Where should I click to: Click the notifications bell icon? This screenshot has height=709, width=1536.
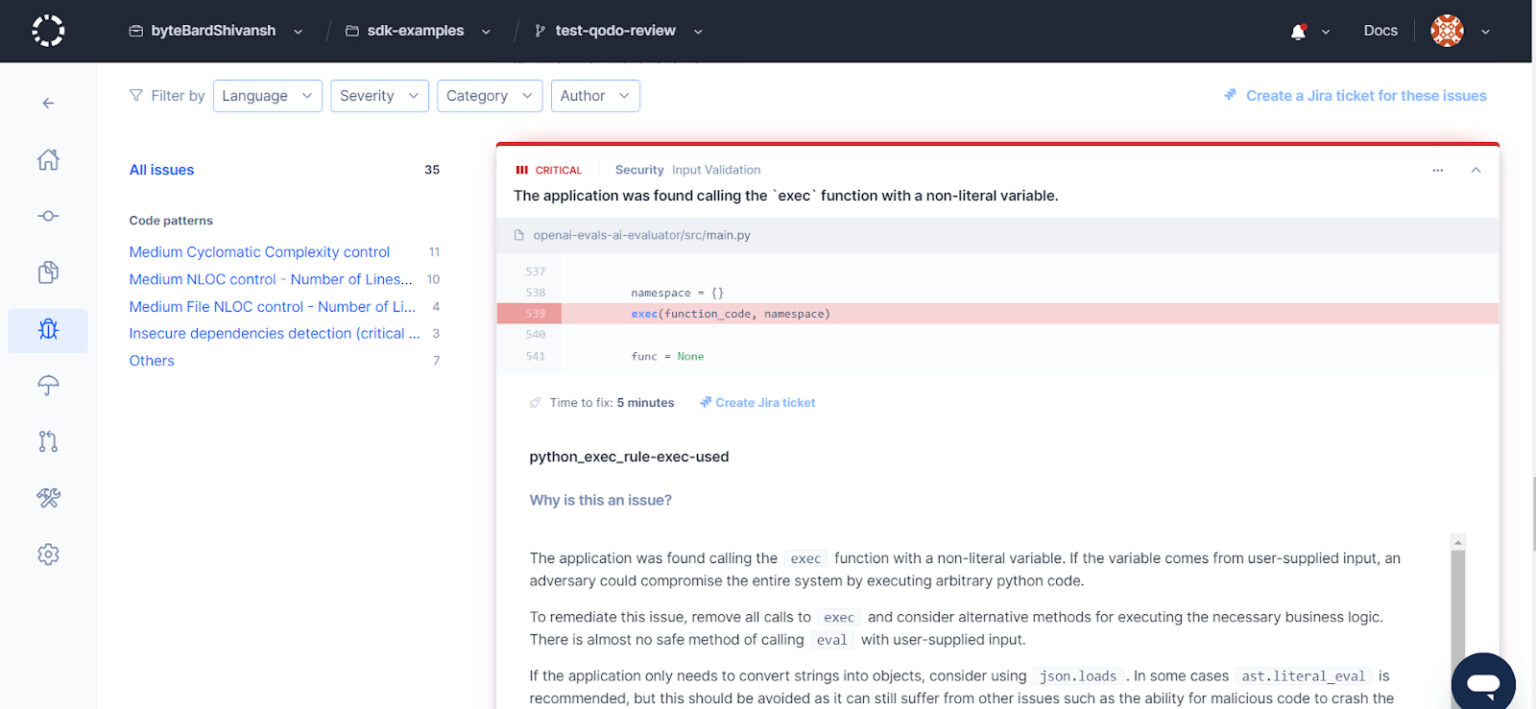tap(1296, 30)
